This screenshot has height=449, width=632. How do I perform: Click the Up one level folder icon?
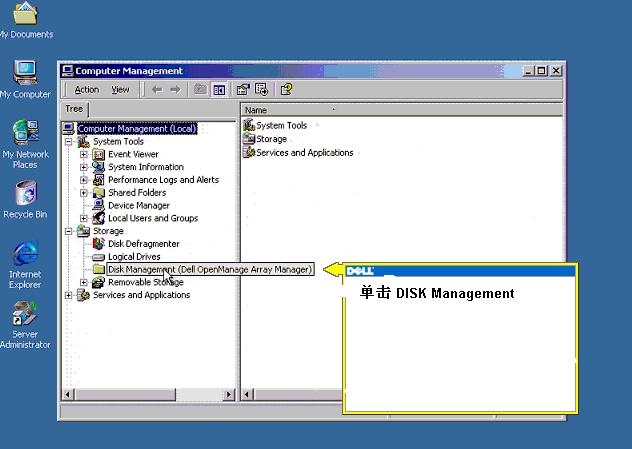200,89
